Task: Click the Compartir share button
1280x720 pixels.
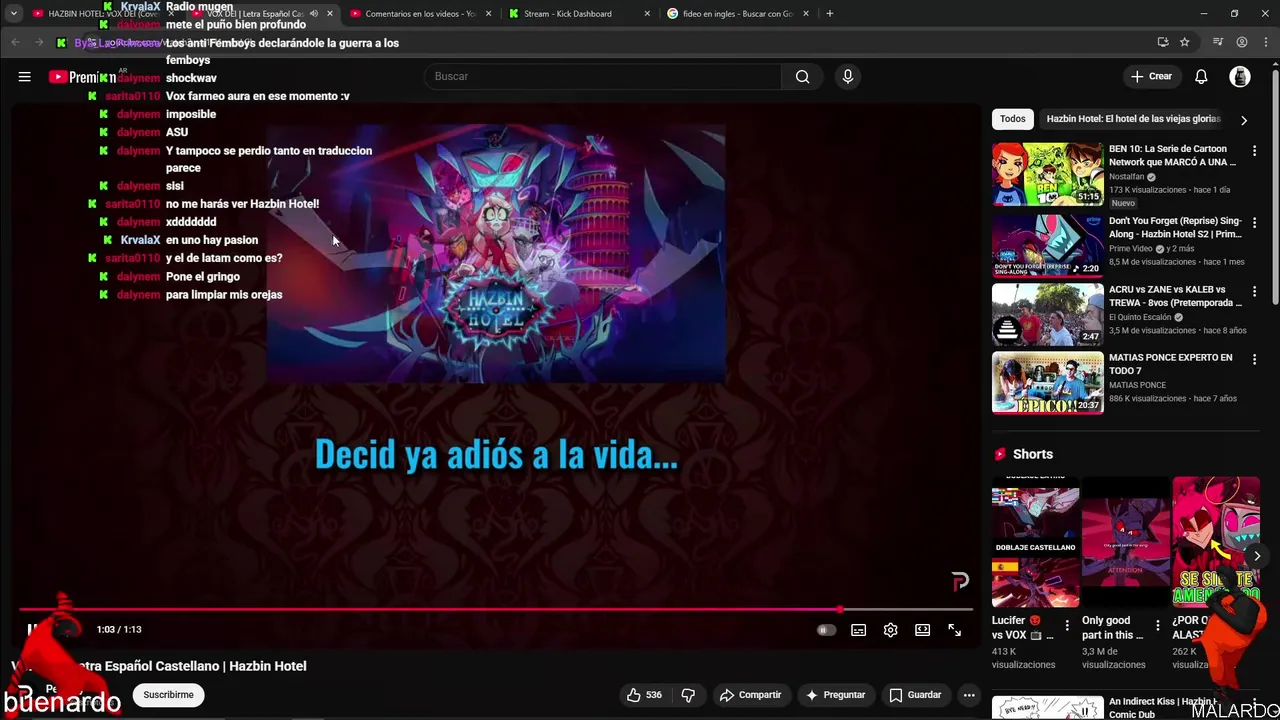Action: (750, 695)
